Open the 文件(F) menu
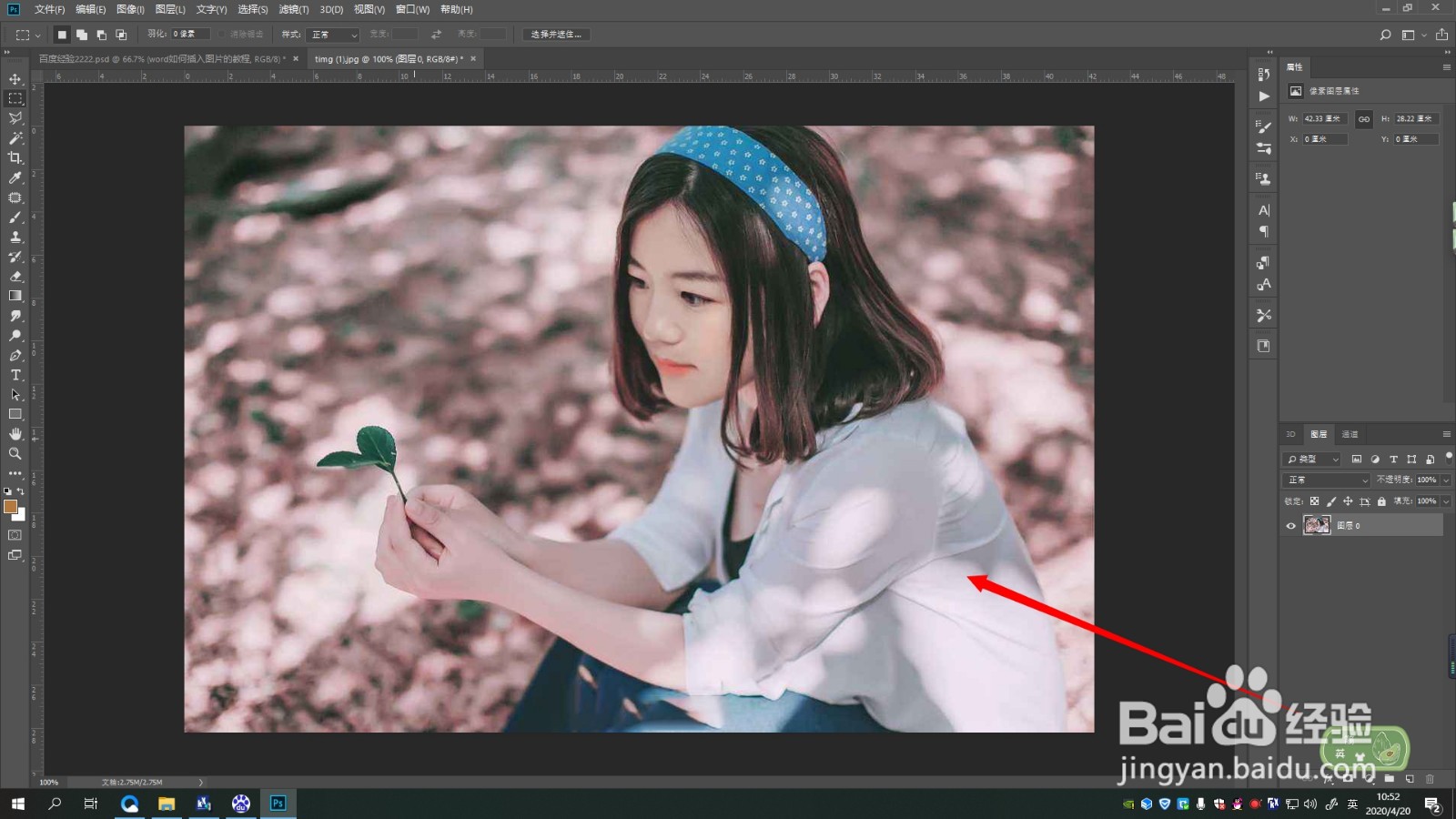This screenshot has height=819, width=1456. pyautogui.click(x=49, y=9)
